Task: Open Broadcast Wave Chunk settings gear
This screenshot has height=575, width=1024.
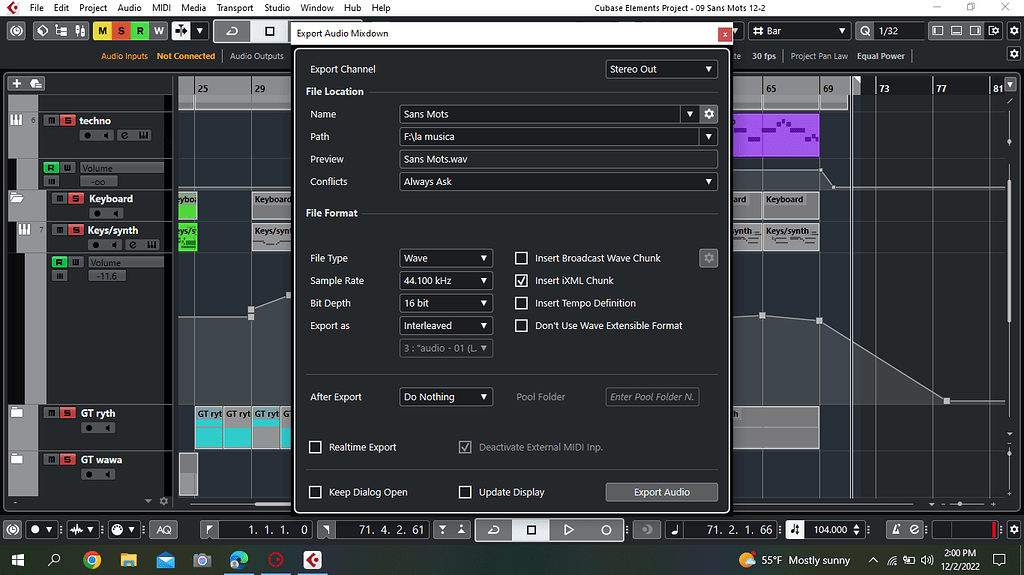Action: [x=709, y=258]
